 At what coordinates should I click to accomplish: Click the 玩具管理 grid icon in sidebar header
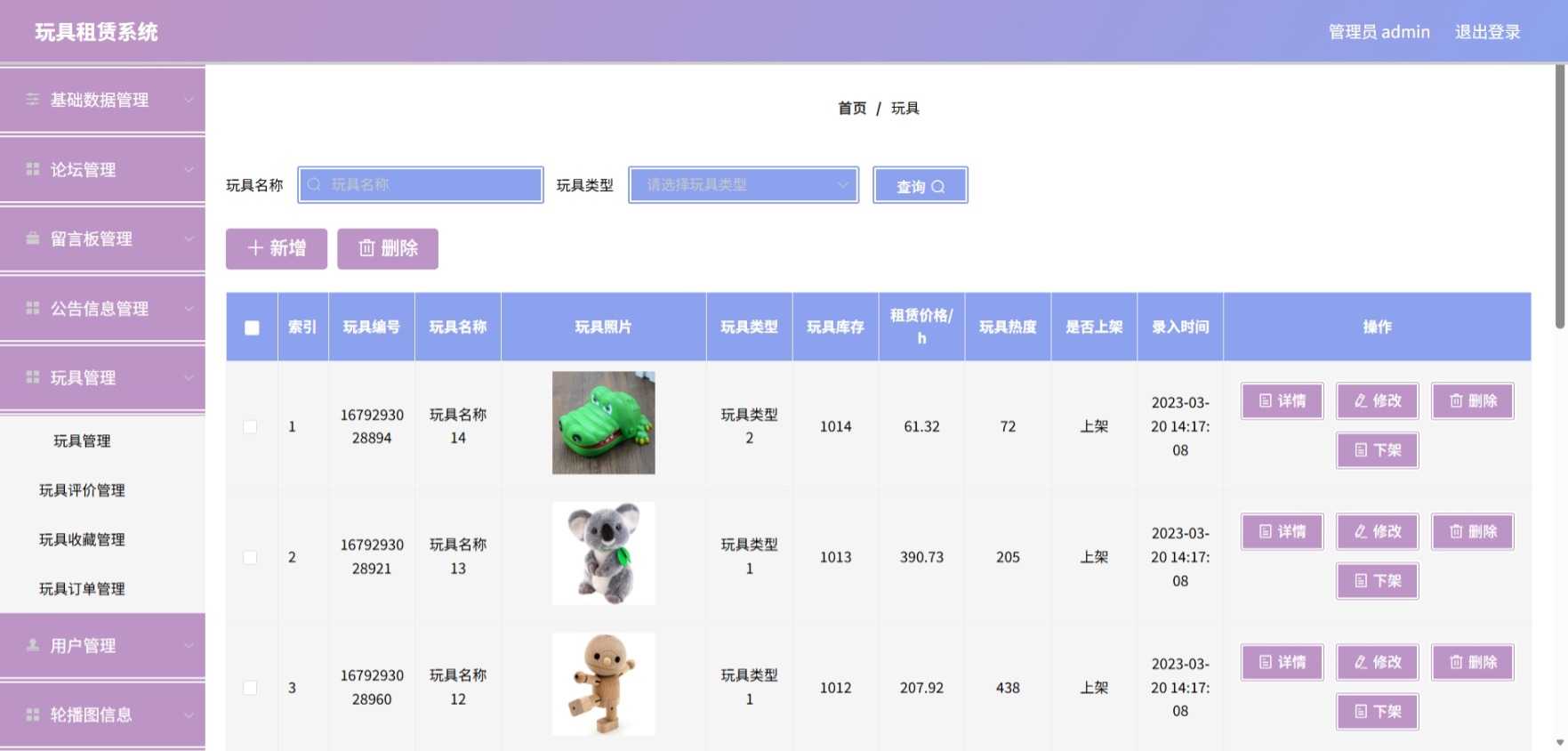pos(33,377)
